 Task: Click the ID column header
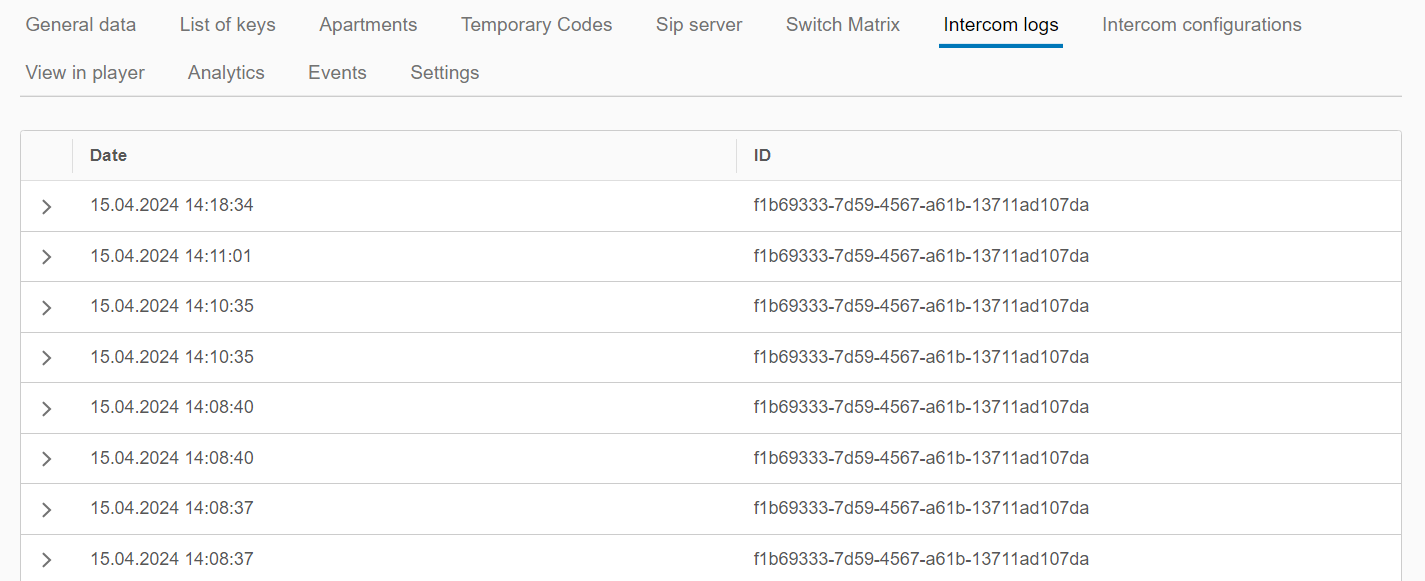point(762,156)
